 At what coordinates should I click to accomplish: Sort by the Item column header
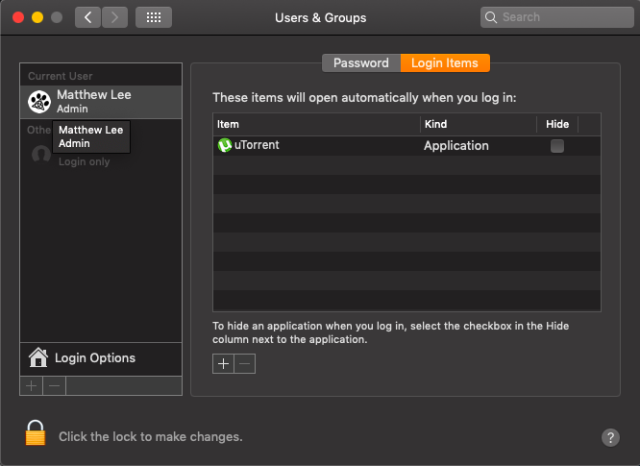[x=315, y=124]
